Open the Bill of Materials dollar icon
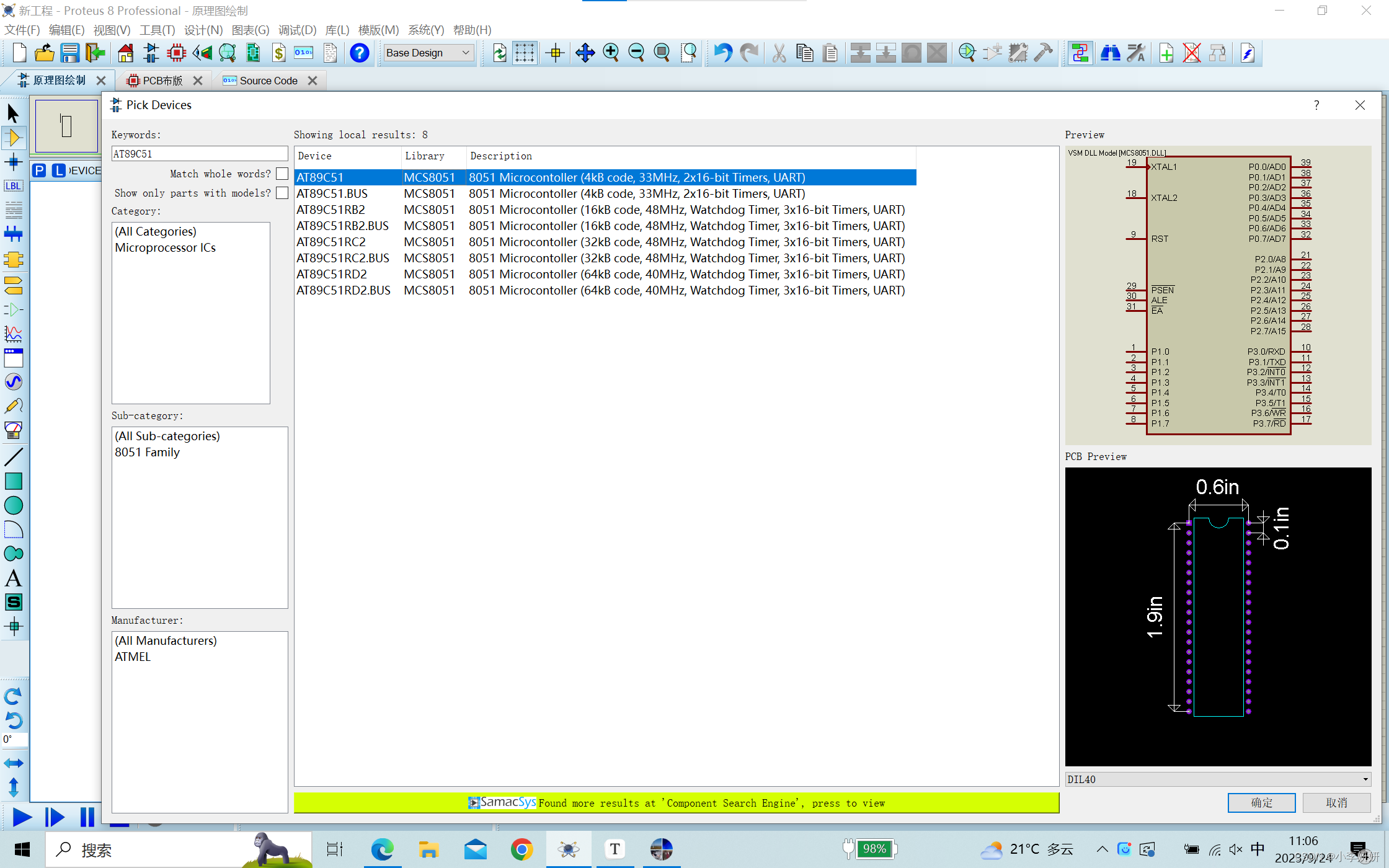 278,53
